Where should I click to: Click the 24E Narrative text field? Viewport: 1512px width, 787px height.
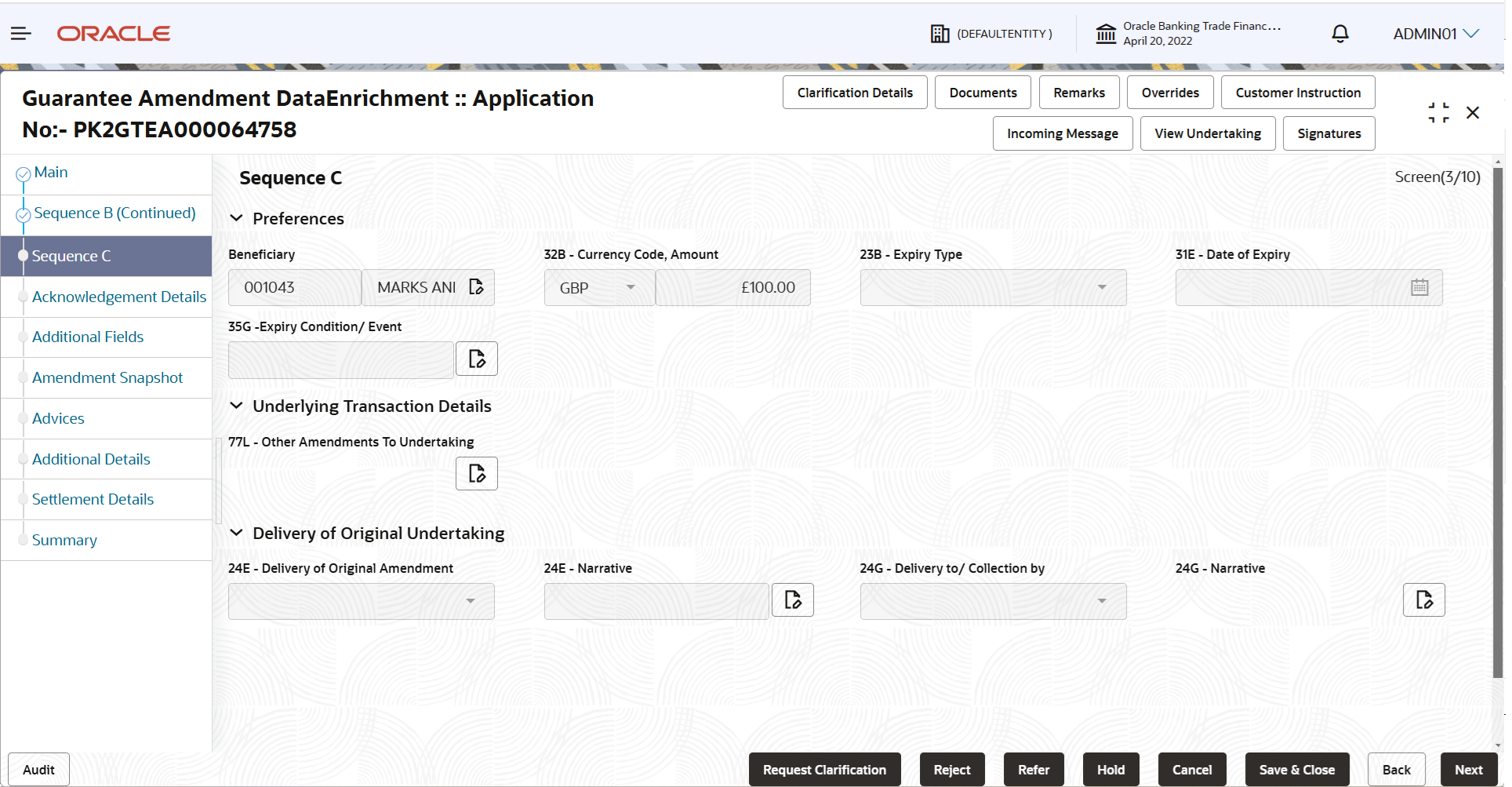[x=657, y=601]
